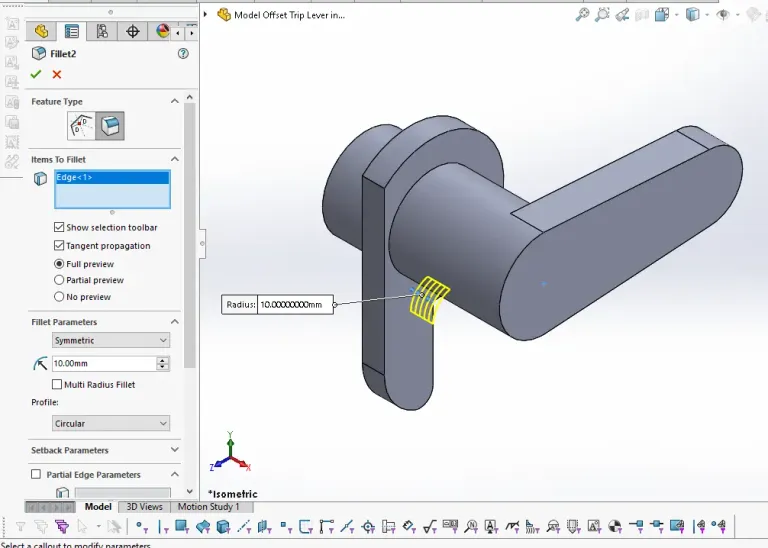Open the DimXpertManager crosshair tab
Screen dimensions: 768x548
pyautogui.click(x=132, y=31)
